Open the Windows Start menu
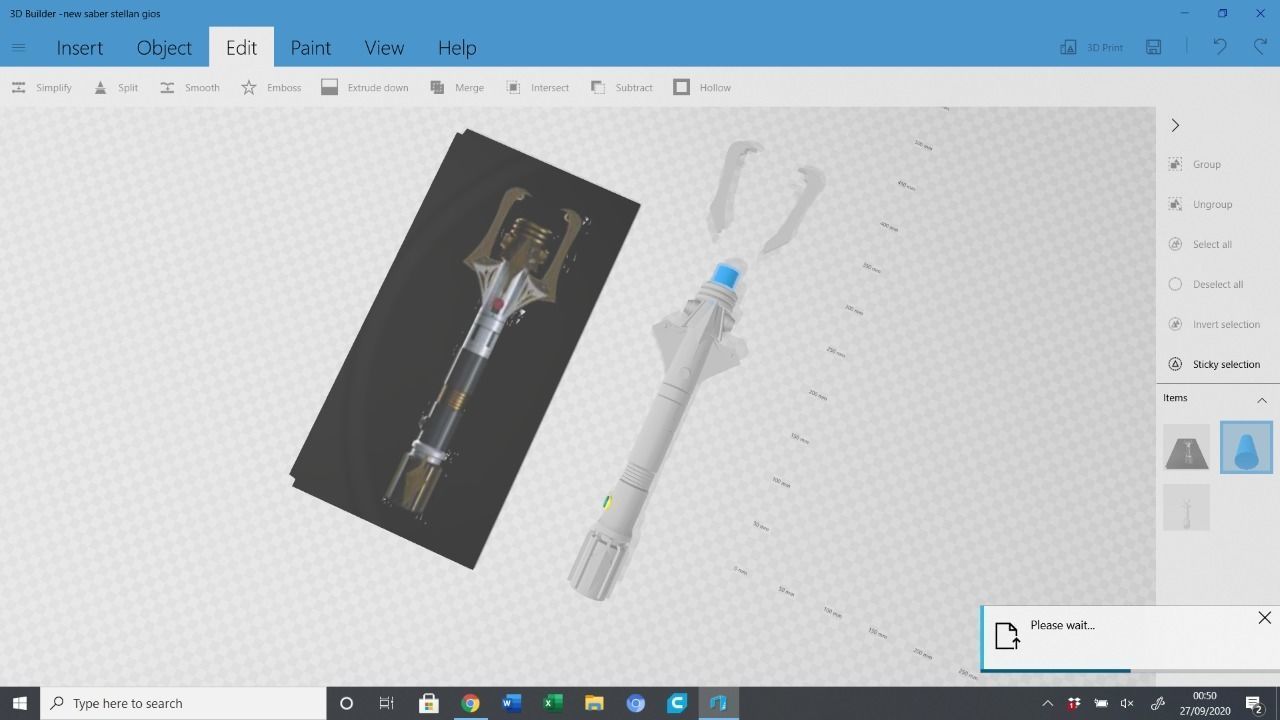Image resolution: width=1280 pixels, height=720 pixels. tap(19, 703)
